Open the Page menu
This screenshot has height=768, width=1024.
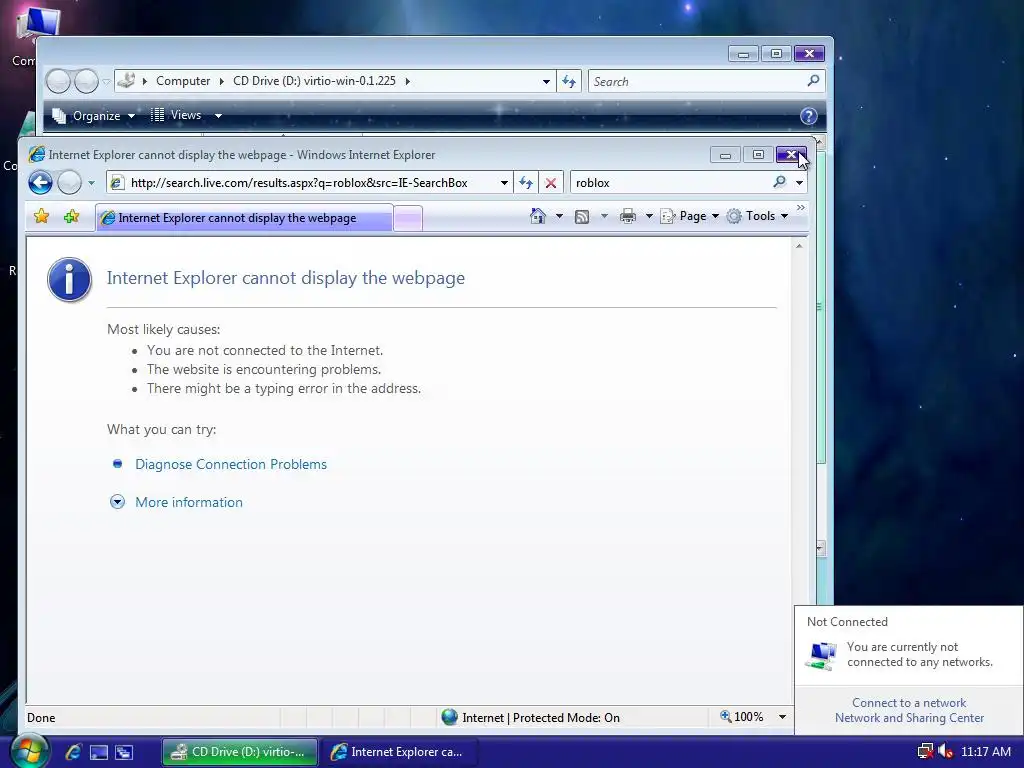pyautogui.click(x=690, y=216)
